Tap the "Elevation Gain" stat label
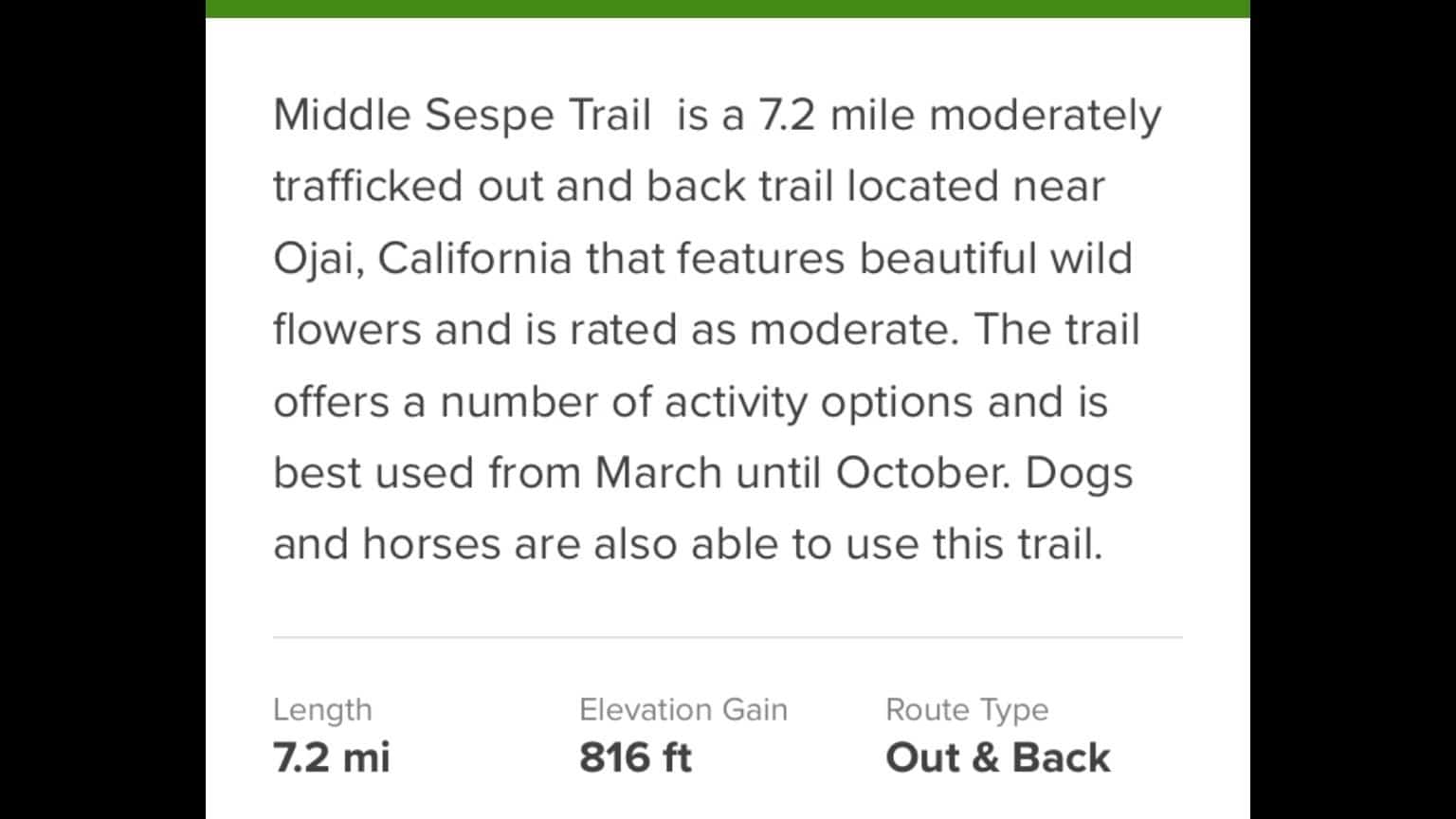This screenshot has height=819, width=1456. pyautogui.click(x=683, y=709)
